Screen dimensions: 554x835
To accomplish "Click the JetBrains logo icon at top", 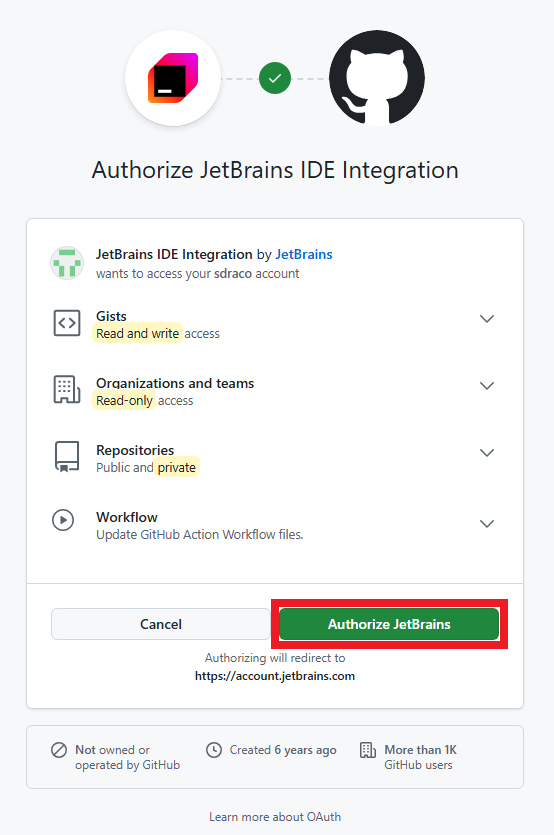I will [173, 78].
